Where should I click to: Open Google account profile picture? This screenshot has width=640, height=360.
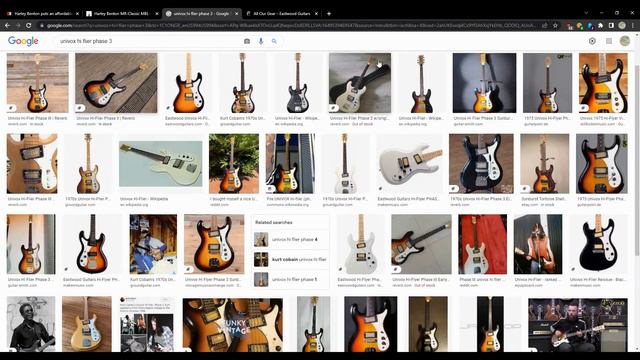pyautogui.click(x=624, y=41)
